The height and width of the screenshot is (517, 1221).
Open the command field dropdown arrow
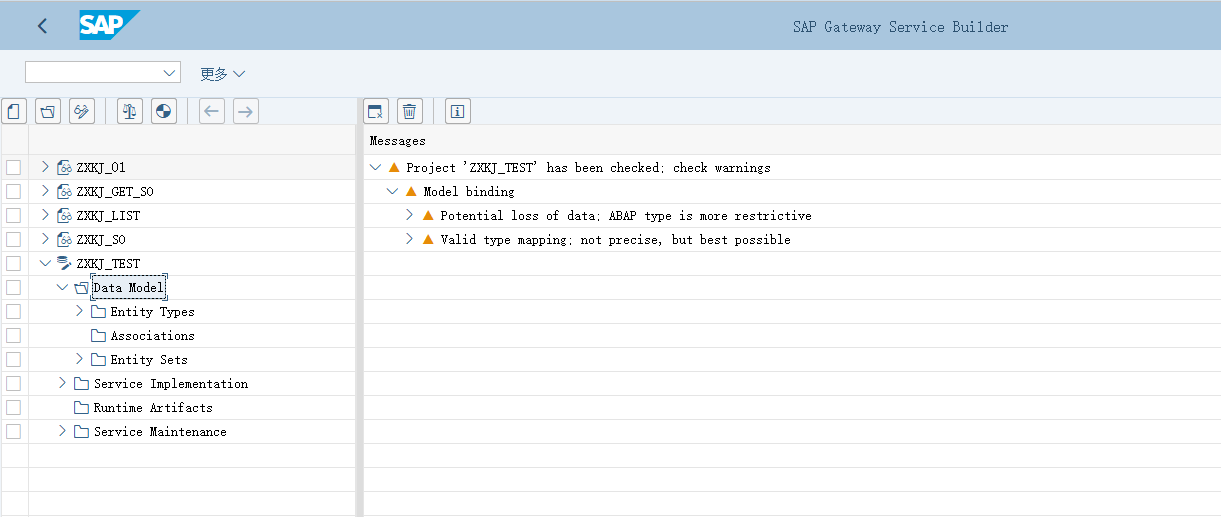[x=169, y=73]
